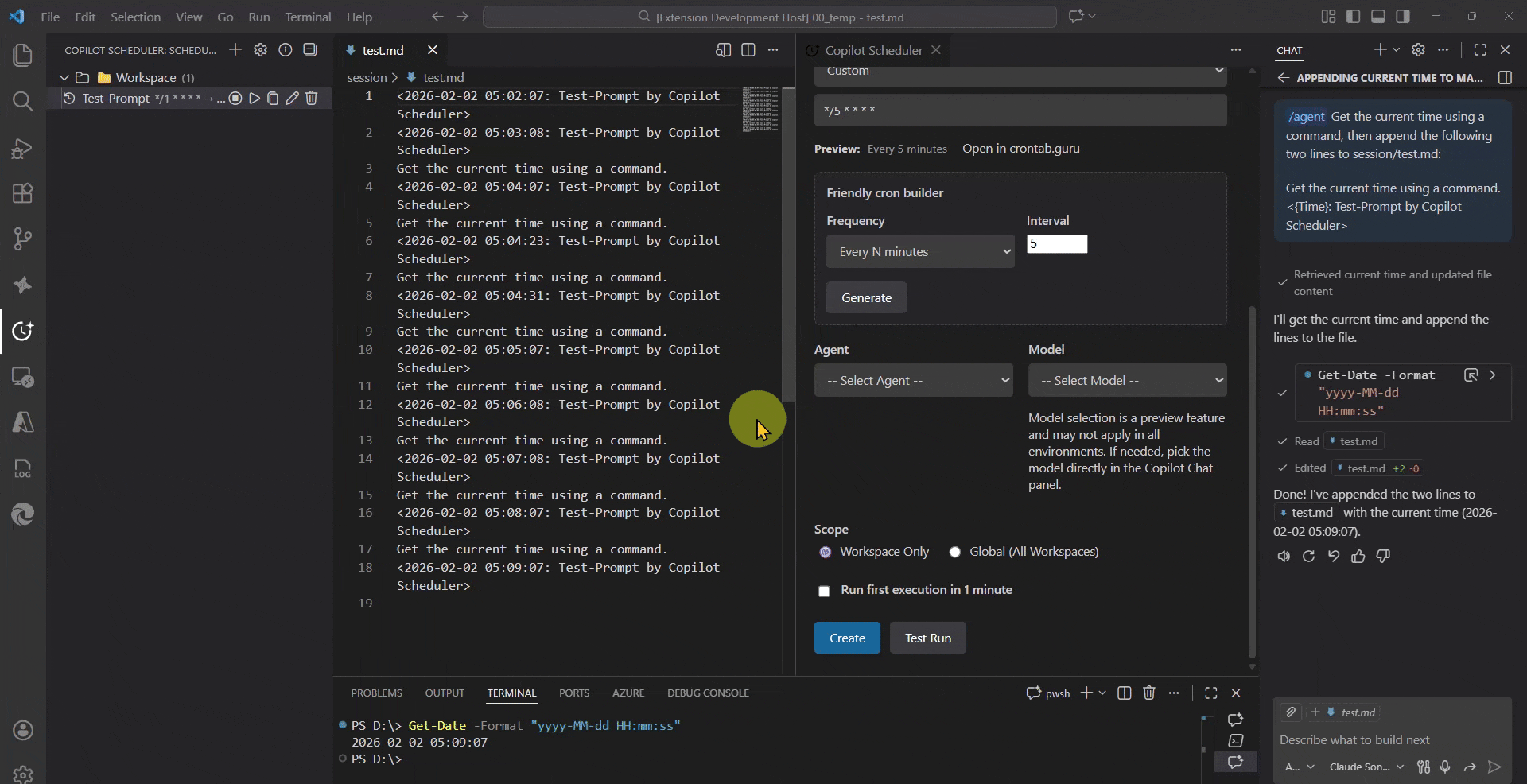Delete the Test-Prompt scheduled task
Screen dimensions: 1527x784
click(x=311, y=98)
